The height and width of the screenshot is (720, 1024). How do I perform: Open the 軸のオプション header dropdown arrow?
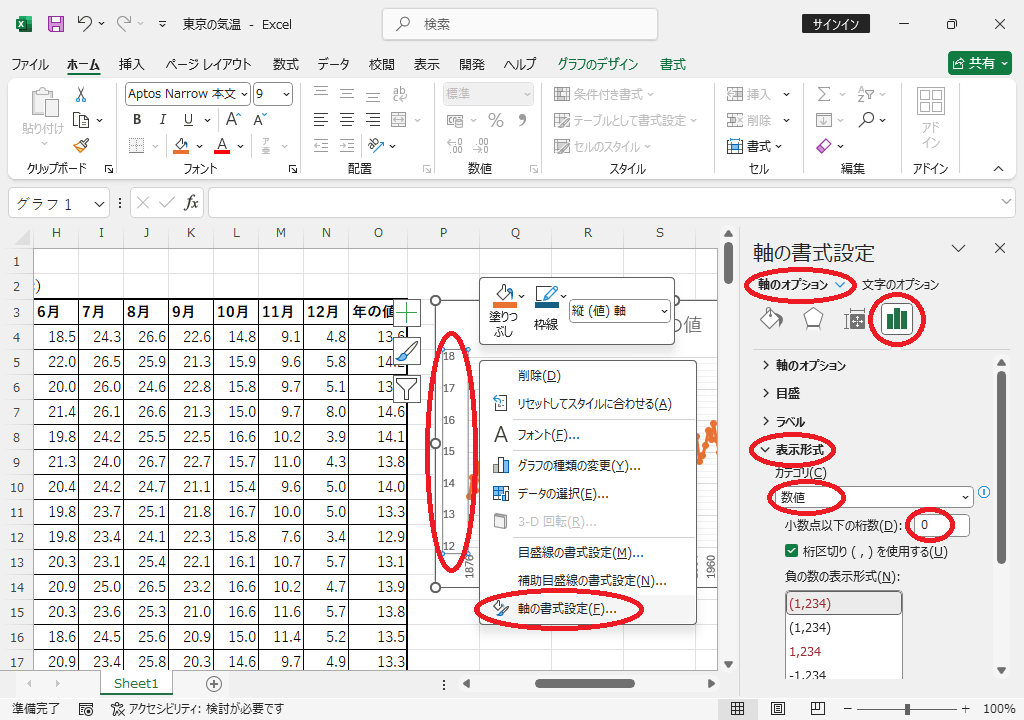pos(842,285)
